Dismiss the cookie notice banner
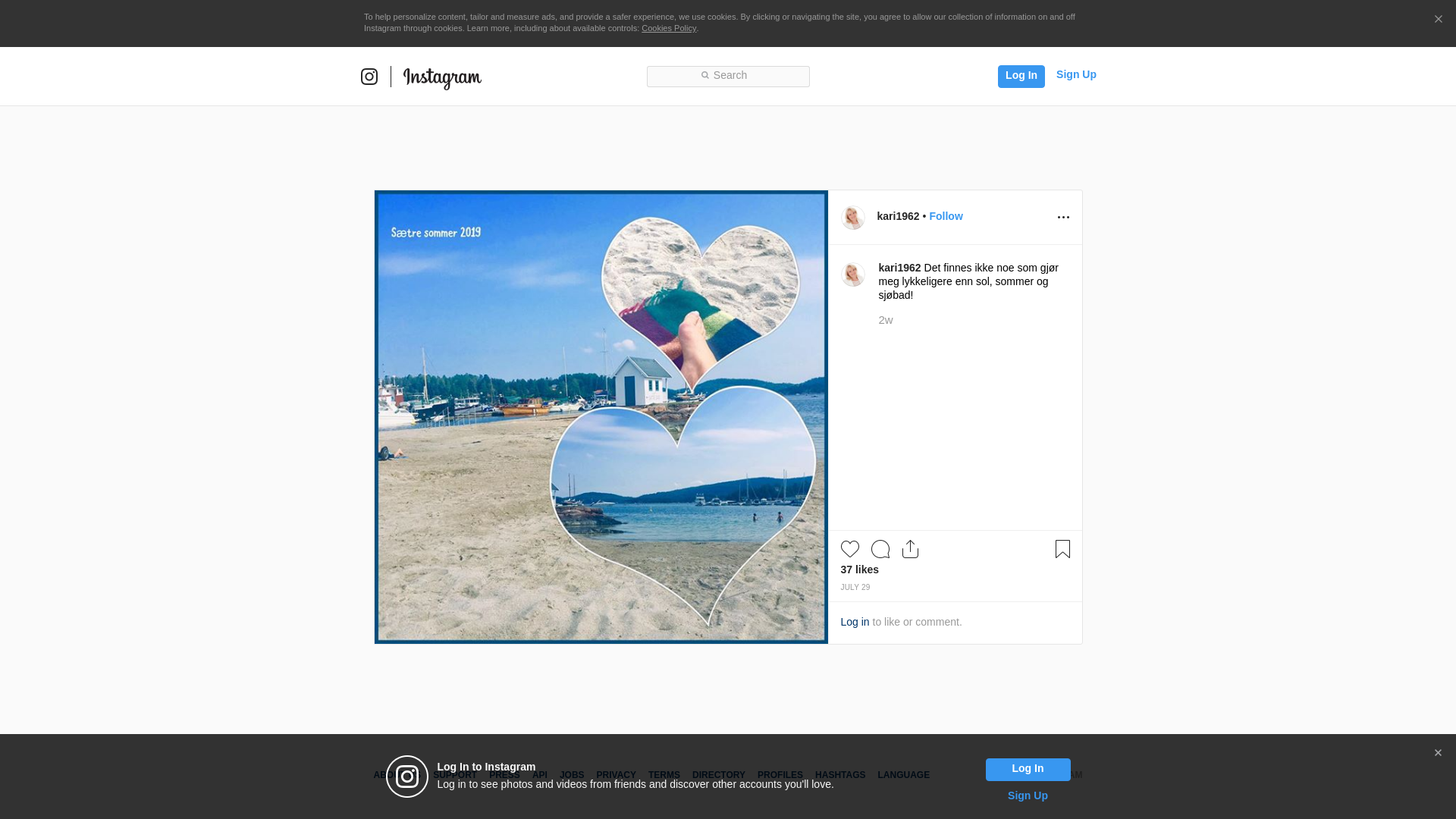The height and width of the screenshot is (819, 1456). (1438, 20)
